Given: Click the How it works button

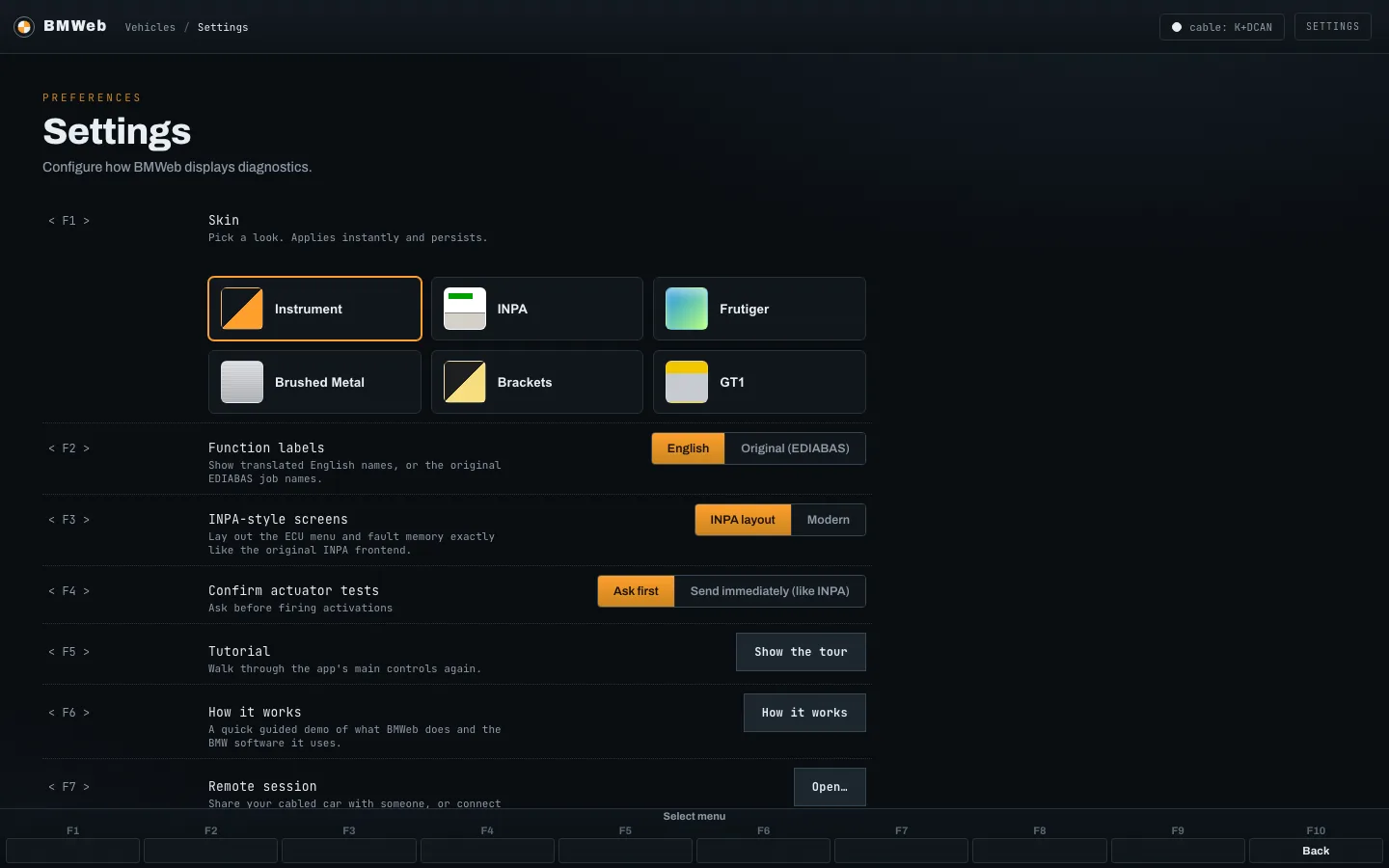Looking at the screenshot, I should click(804, 713).
